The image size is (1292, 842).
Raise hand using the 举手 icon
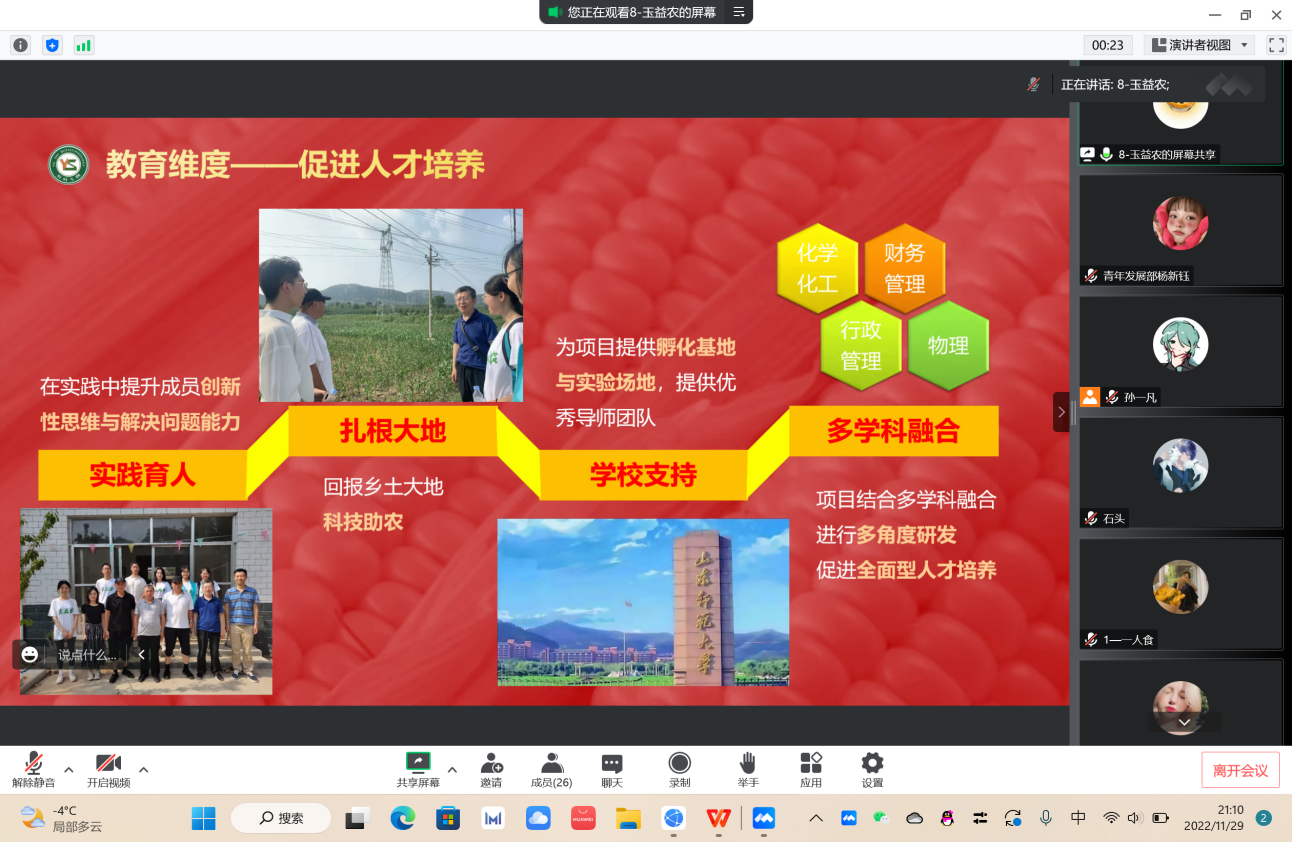pos(748,770)
